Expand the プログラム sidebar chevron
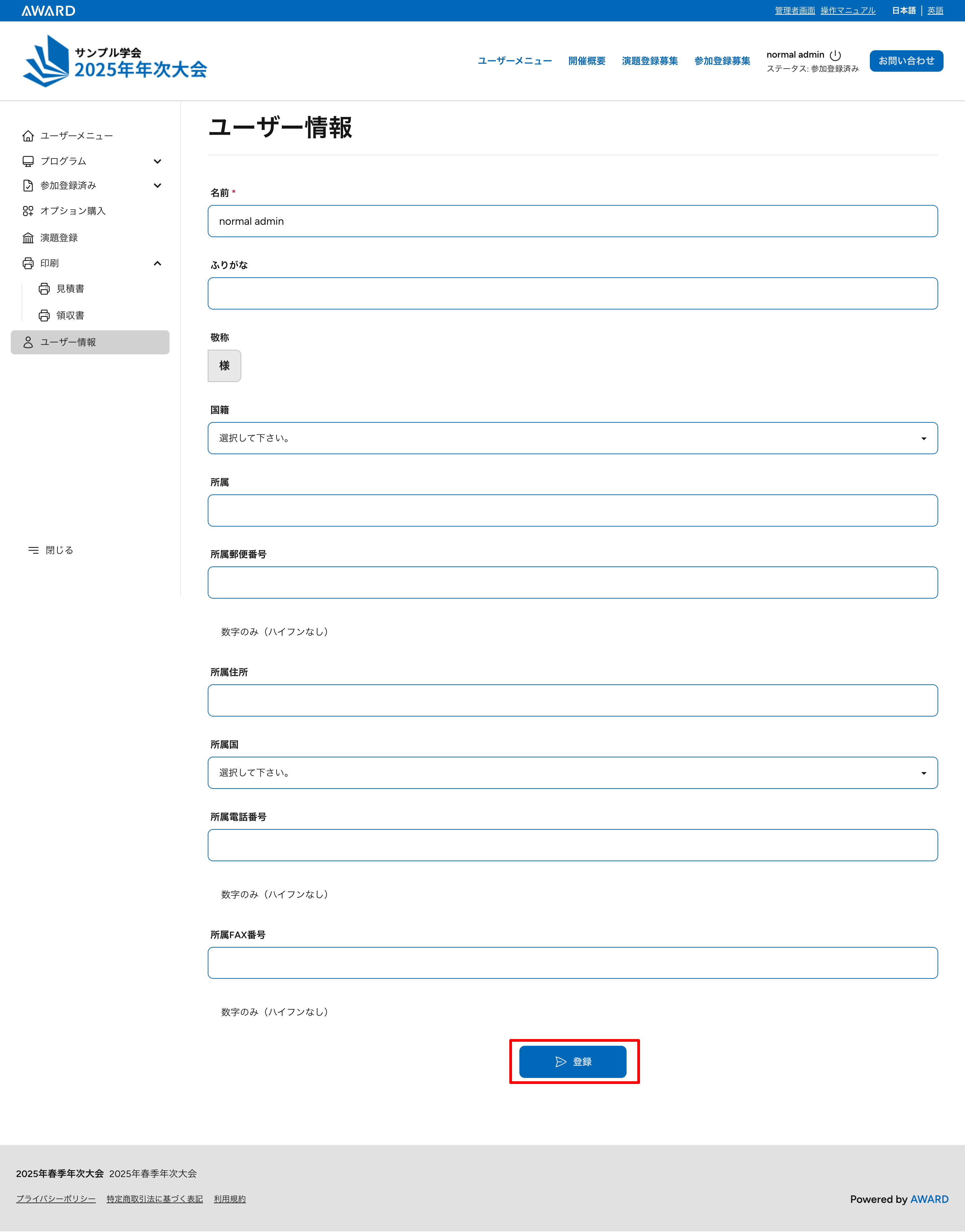The image size is (965, 1232). coord(157,161)
